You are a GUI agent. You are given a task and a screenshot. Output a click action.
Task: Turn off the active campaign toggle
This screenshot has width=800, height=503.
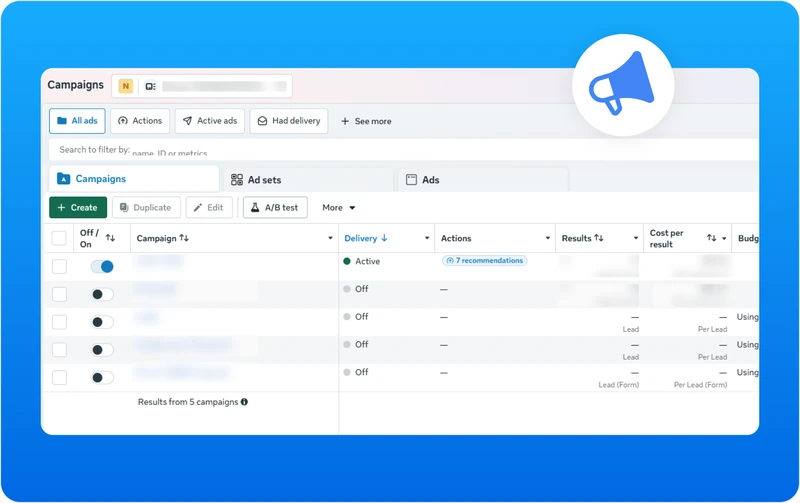102,266
